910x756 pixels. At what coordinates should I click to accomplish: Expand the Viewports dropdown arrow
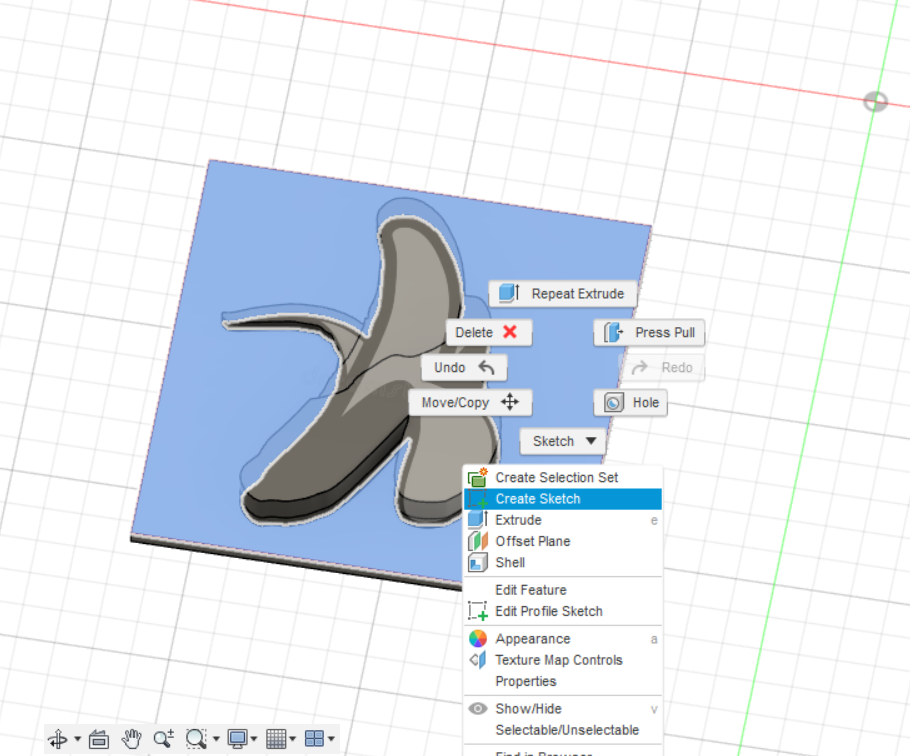click(331, 739)
